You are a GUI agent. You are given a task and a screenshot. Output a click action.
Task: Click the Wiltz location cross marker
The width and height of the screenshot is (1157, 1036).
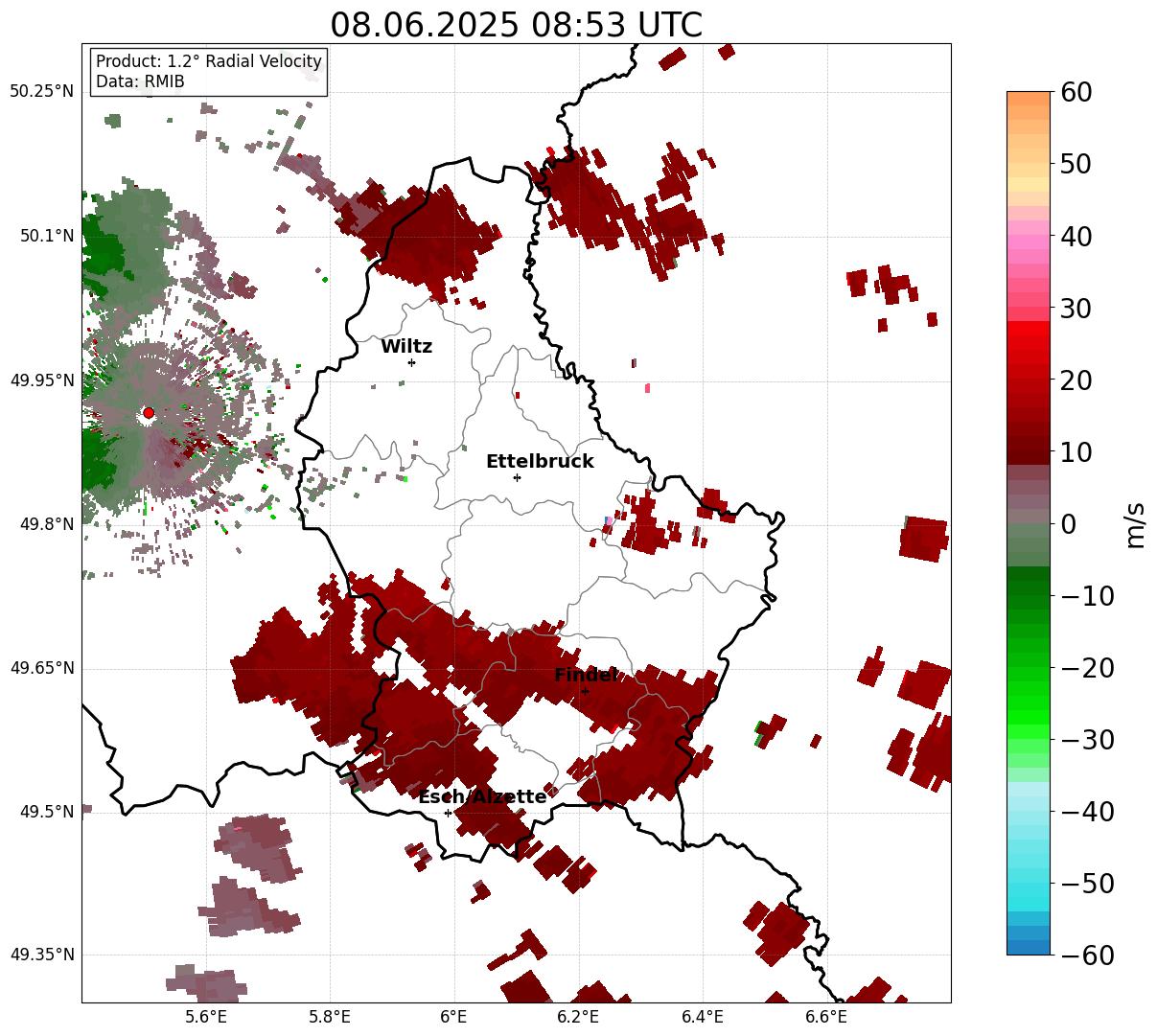tap(411, 362)
